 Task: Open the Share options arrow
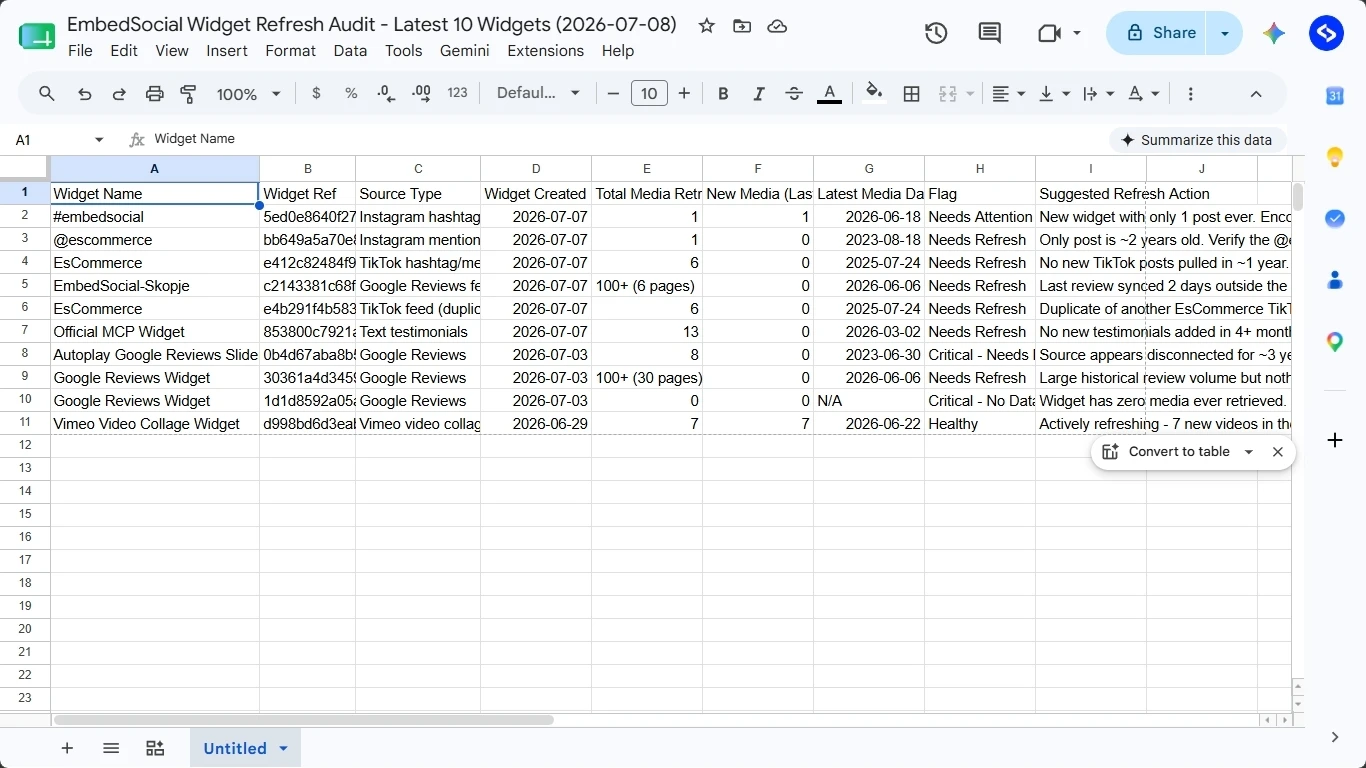(x=1225, y=33)
